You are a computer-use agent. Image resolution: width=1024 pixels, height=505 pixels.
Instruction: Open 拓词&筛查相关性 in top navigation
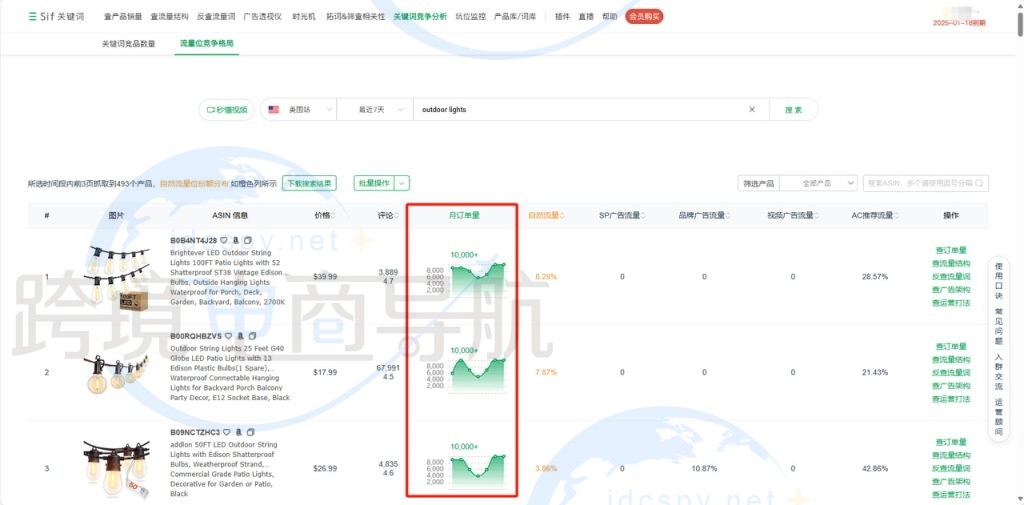pyautogui.click(x=355, y=17)
